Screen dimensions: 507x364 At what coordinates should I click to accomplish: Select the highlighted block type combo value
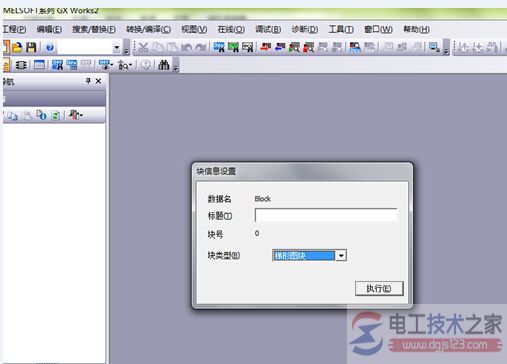(303, 256)
